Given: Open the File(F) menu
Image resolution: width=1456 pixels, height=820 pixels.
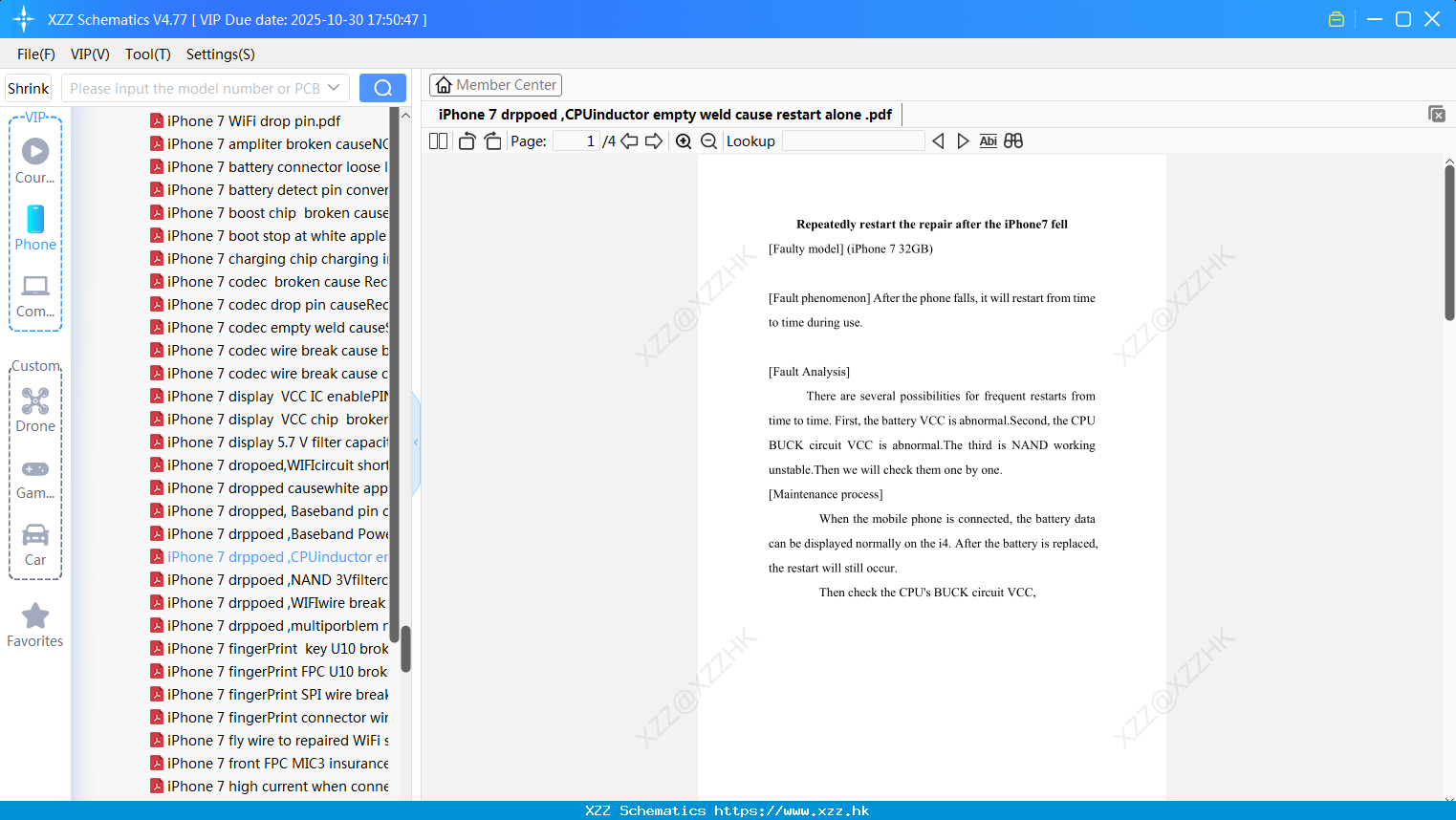Looking at the screenshot, I should point(36,54).
